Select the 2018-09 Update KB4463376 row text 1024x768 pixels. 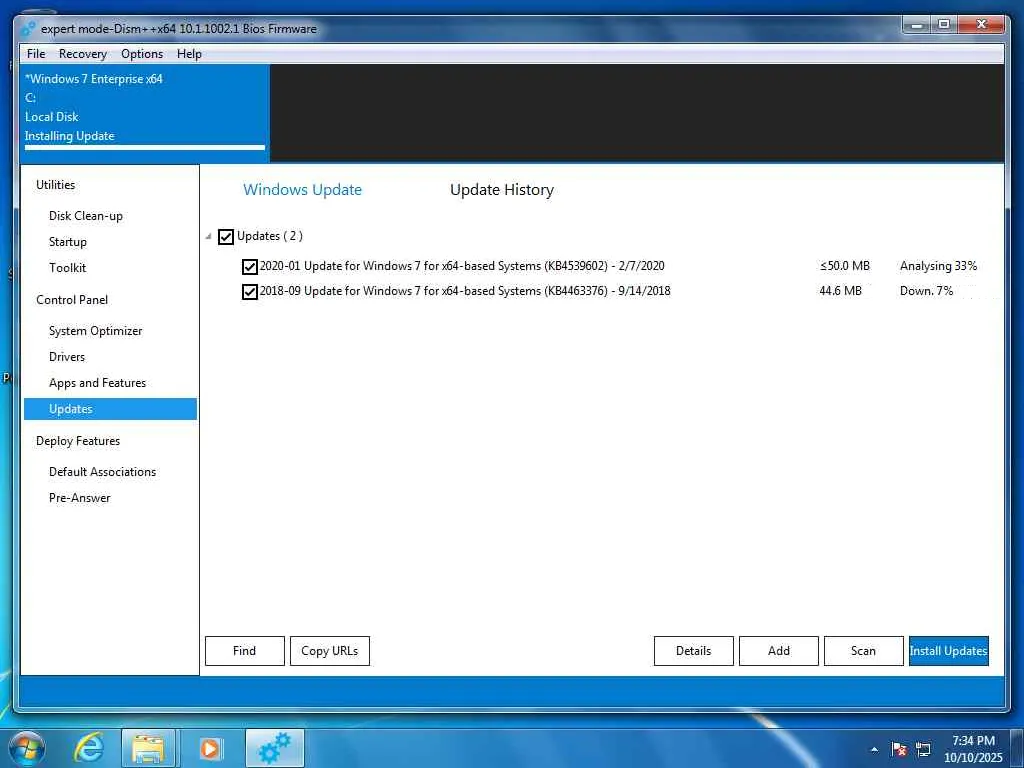[x=465, y=291]
